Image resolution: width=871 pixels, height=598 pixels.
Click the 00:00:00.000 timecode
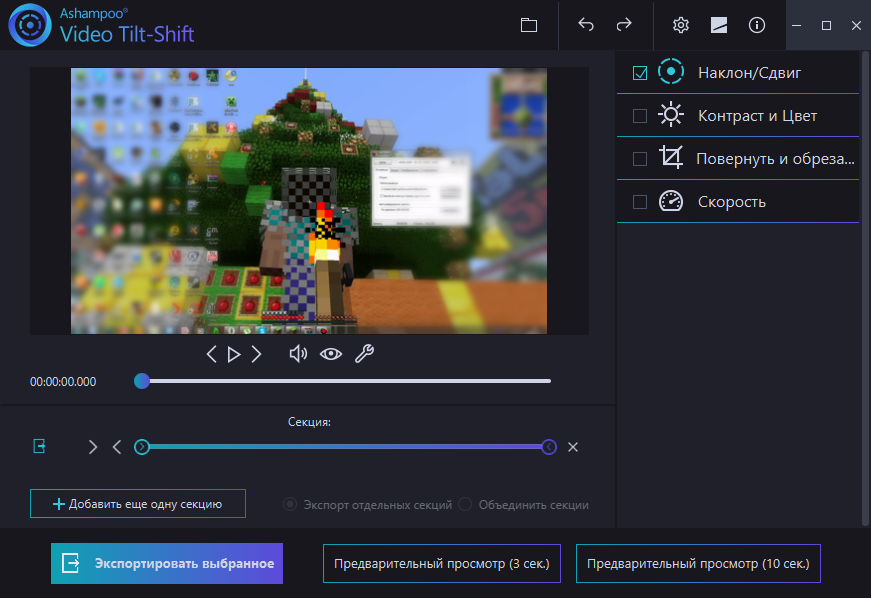coord(63,381)
